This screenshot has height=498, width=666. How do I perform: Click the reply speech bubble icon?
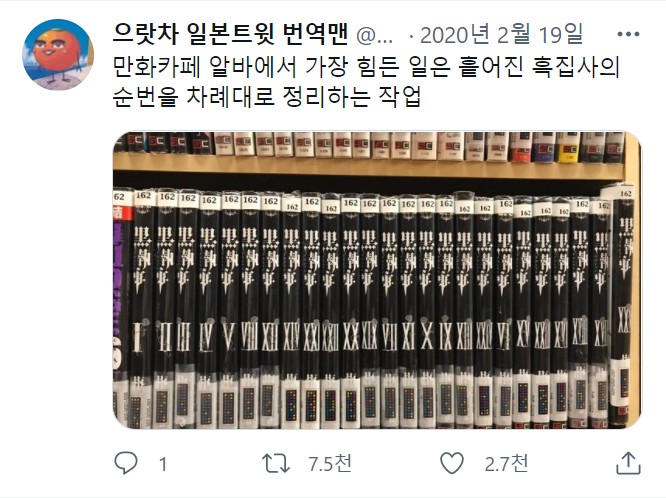pos(126,463)
